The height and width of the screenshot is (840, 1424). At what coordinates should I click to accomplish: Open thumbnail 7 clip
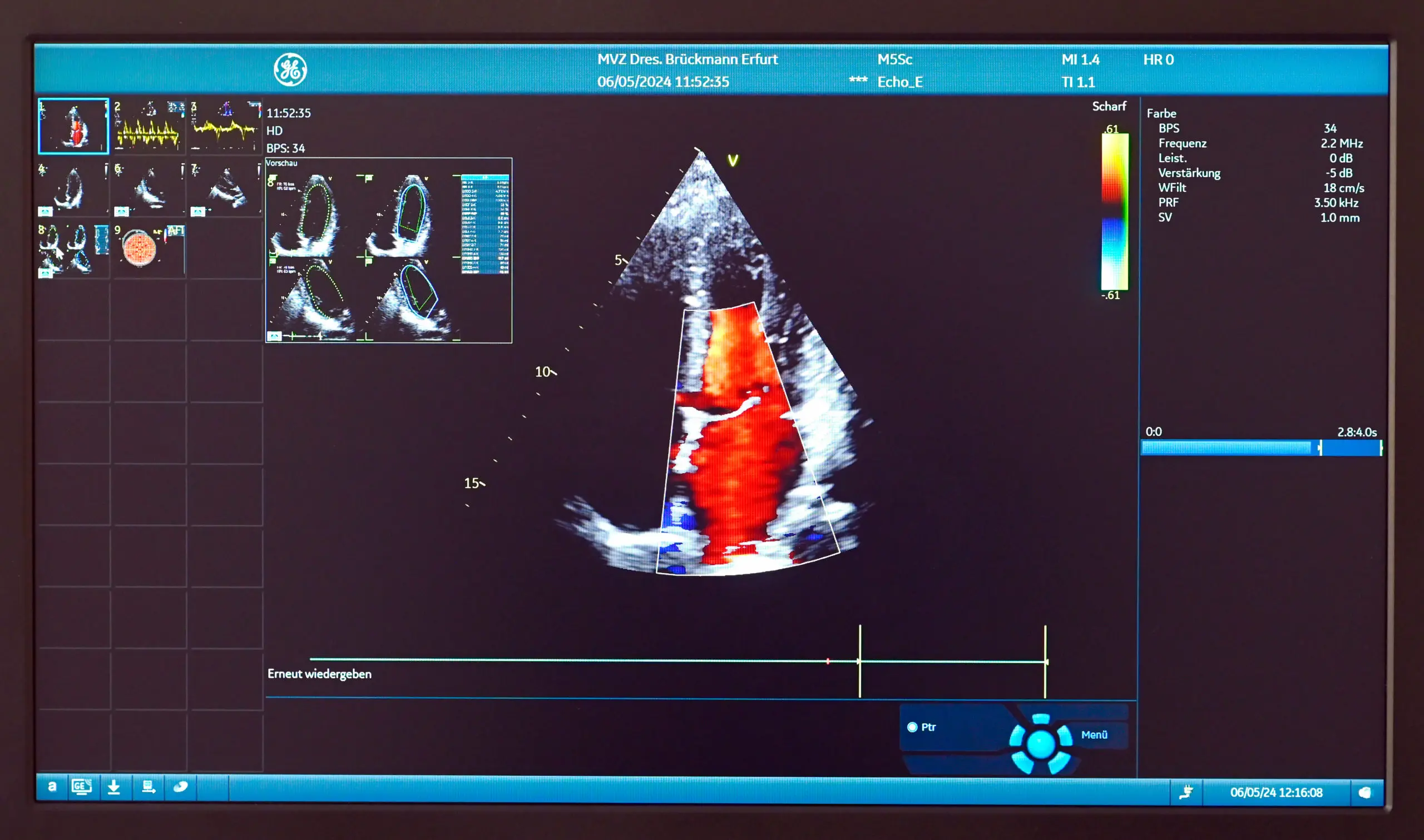coord(225,188)
